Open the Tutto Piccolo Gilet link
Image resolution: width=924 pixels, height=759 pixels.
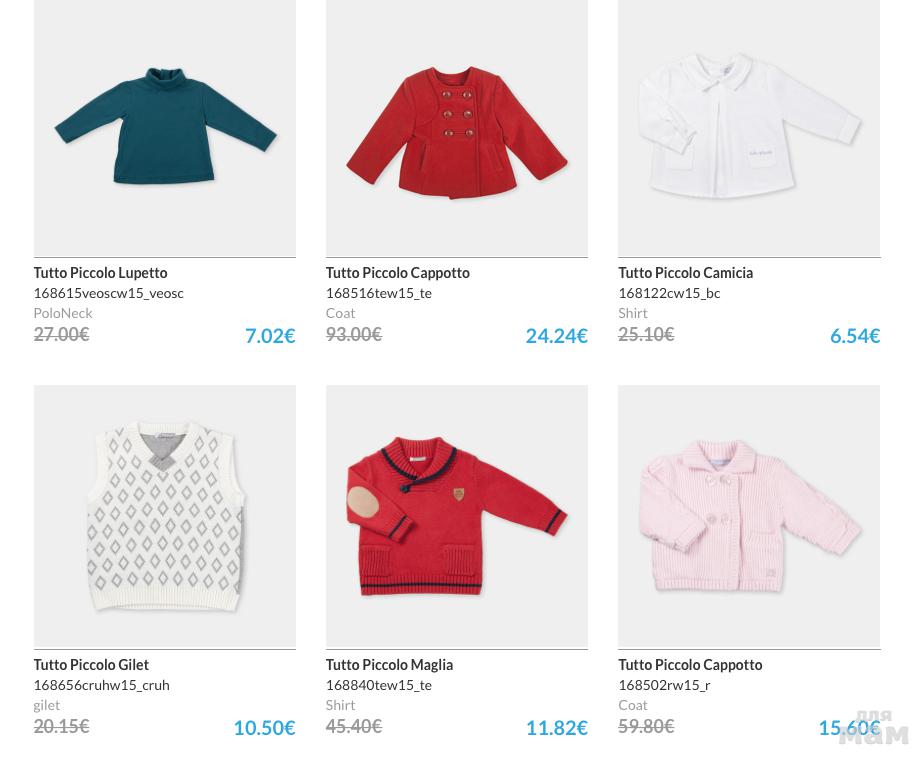pyautogui.click(x=91, y=665)
